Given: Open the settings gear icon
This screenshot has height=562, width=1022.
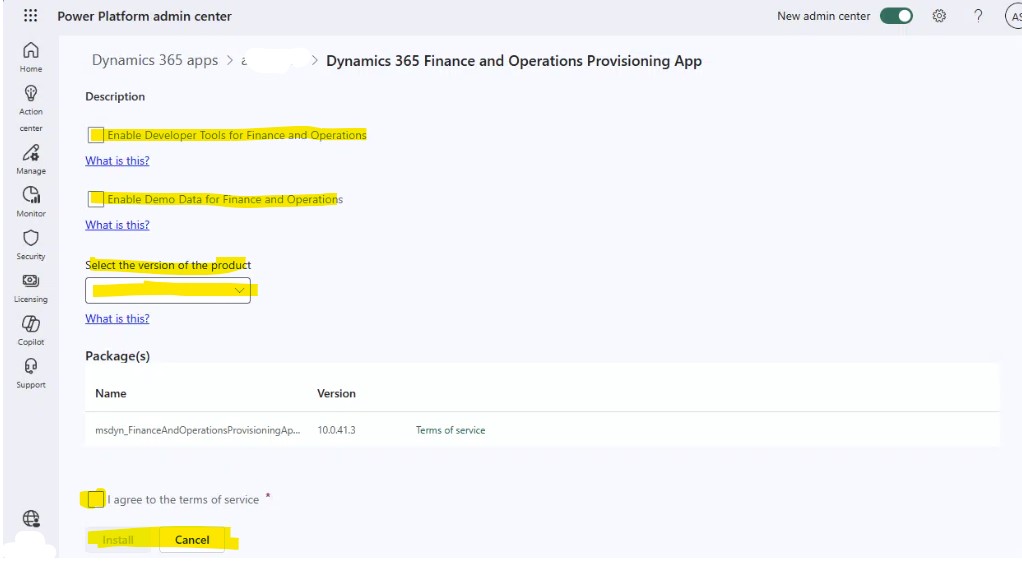Looking at the screenshot, I should (939, 16).
